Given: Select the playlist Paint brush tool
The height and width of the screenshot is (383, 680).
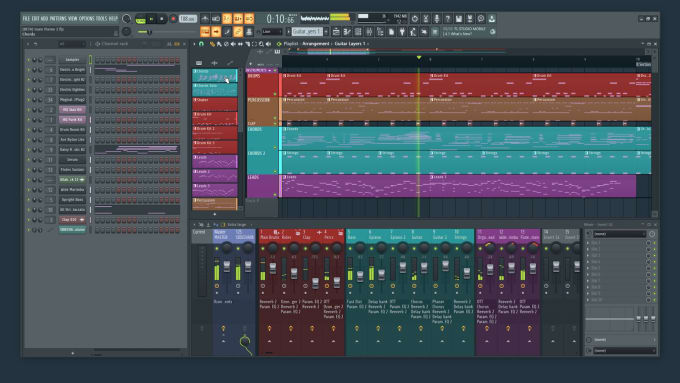Looking at the screenshot, I should pos(219,44).
